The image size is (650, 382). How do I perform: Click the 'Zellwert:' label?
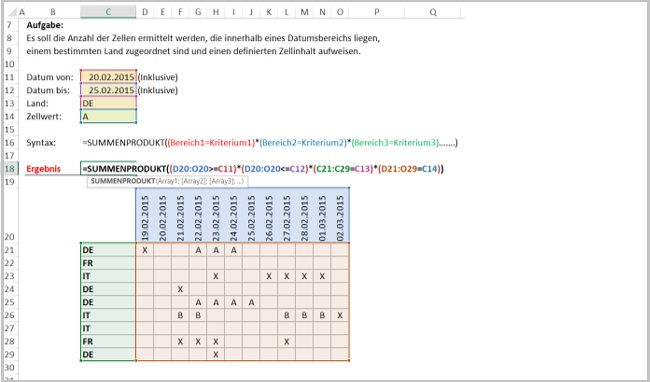click(44, 116)
